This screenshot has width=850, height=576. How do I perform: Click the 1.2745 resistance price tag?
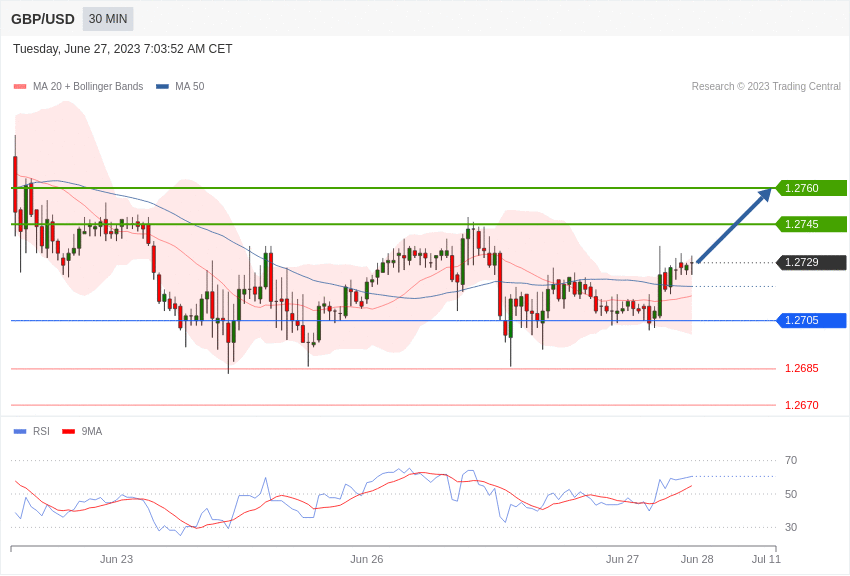pos(811,224)
